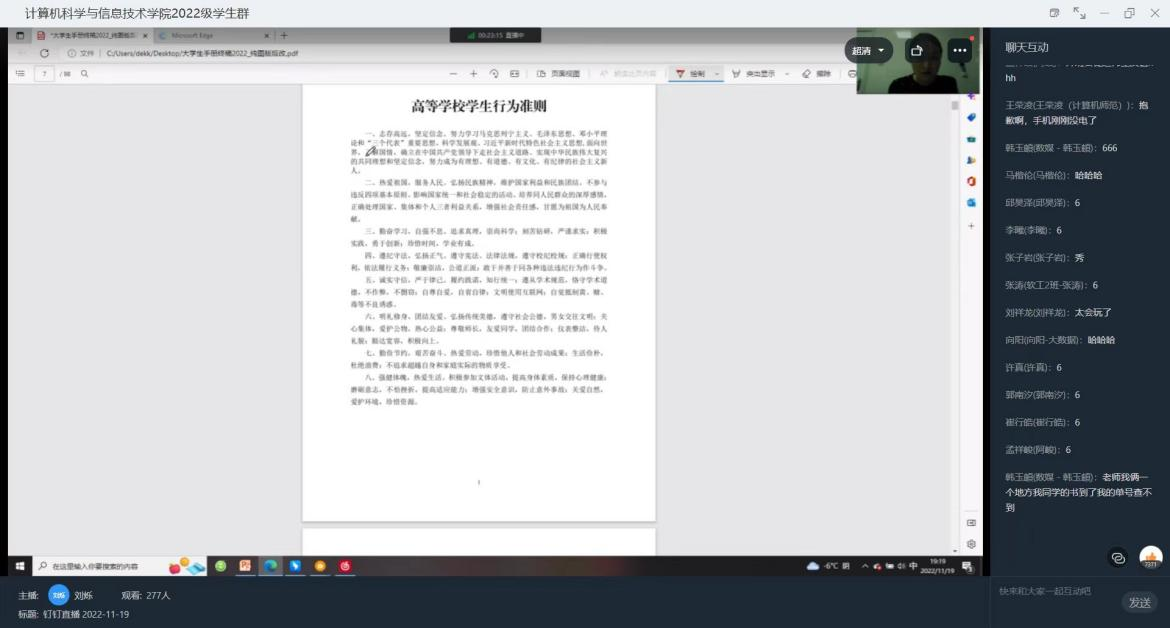Click host 刘烁's avatar

tap(59, 595)
